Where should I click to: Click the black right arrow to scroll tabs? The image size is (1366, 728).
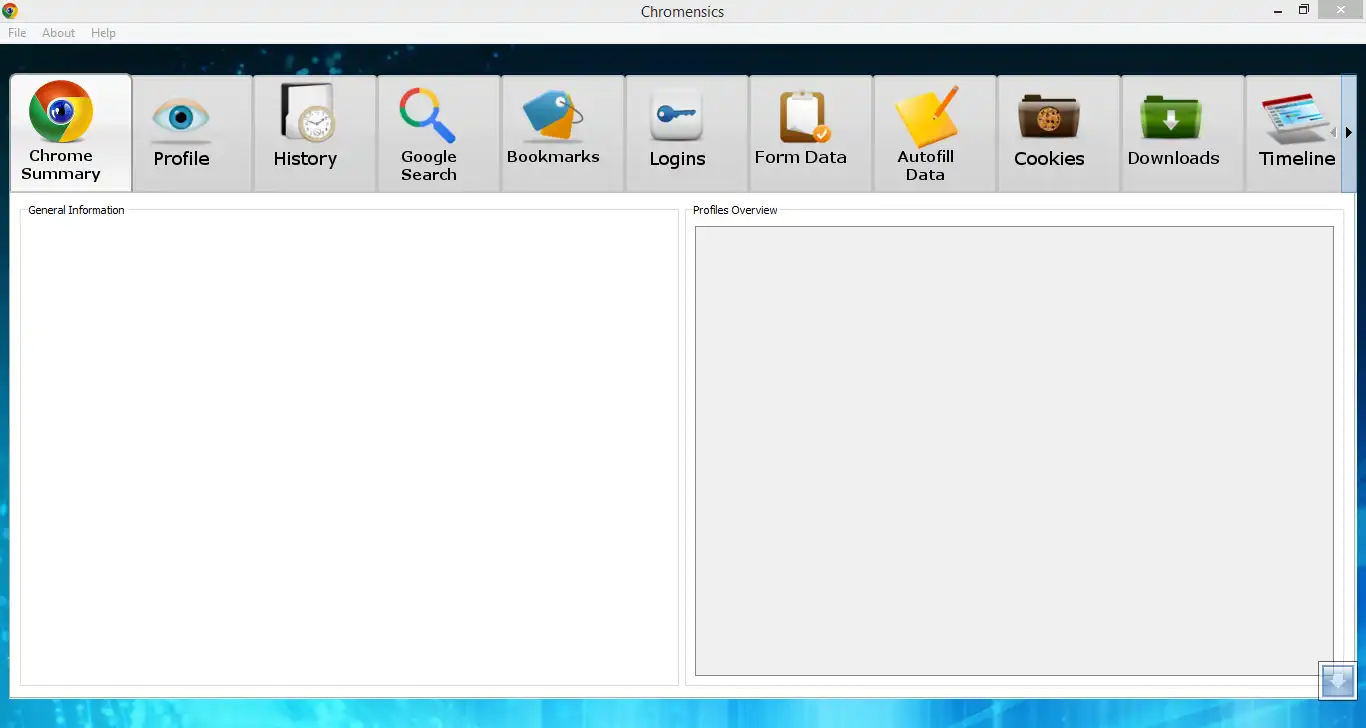point(1348,132)
